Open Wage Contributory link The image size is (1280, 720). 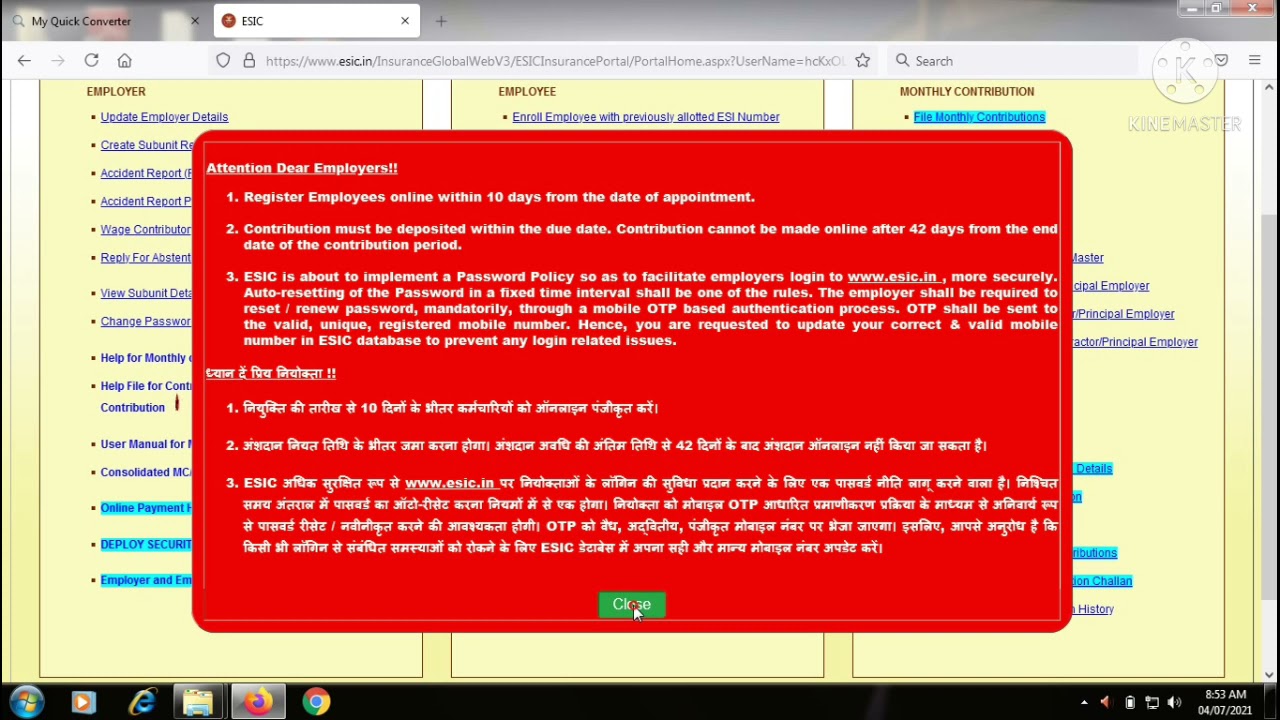click(146, 229)
